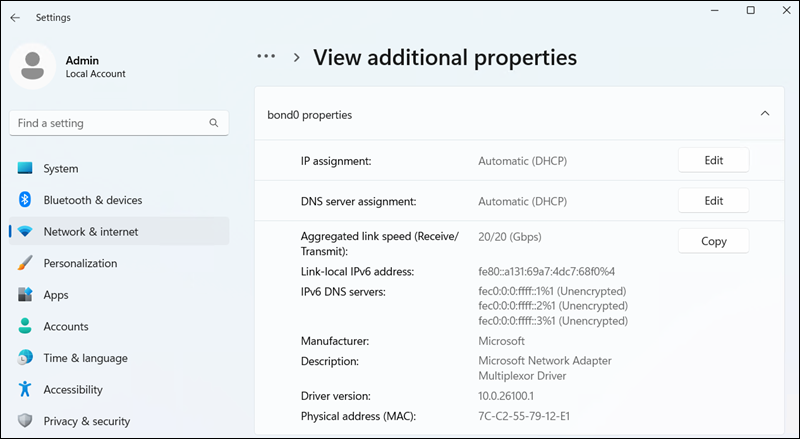Click the fec0:0:0:ffff::3%1 DNS server entry

click(x=553, y=321)
